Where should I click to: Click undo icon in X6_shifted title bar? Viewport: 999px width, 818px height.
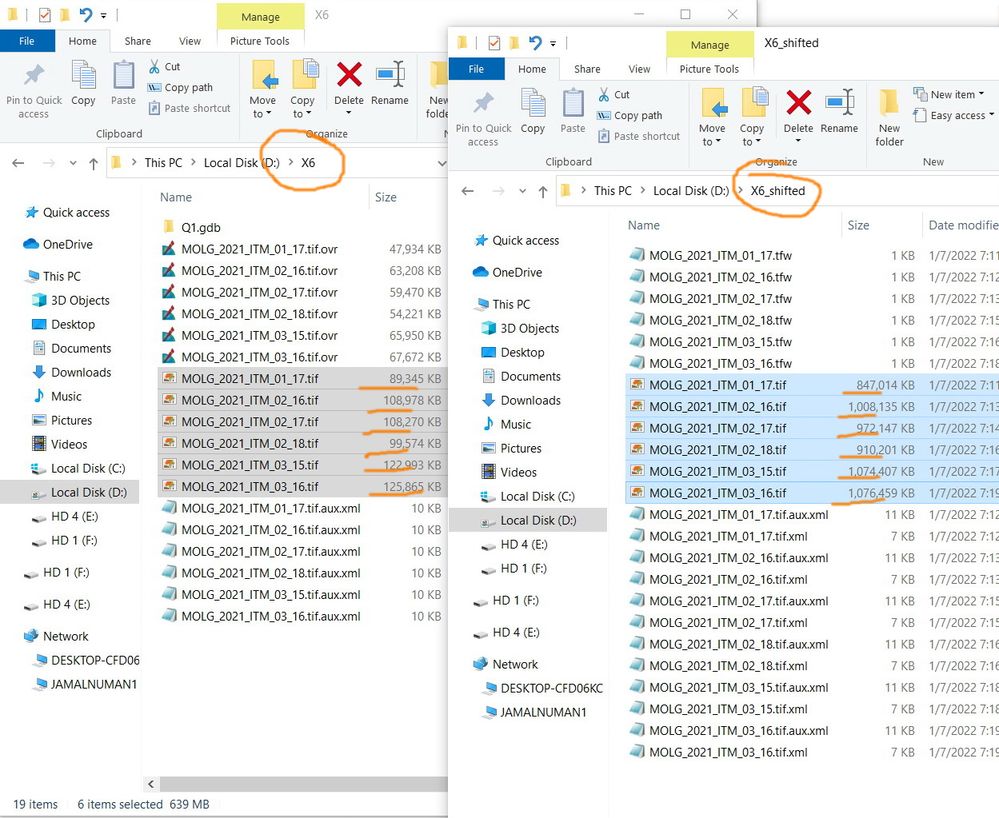tap(535, 43)
